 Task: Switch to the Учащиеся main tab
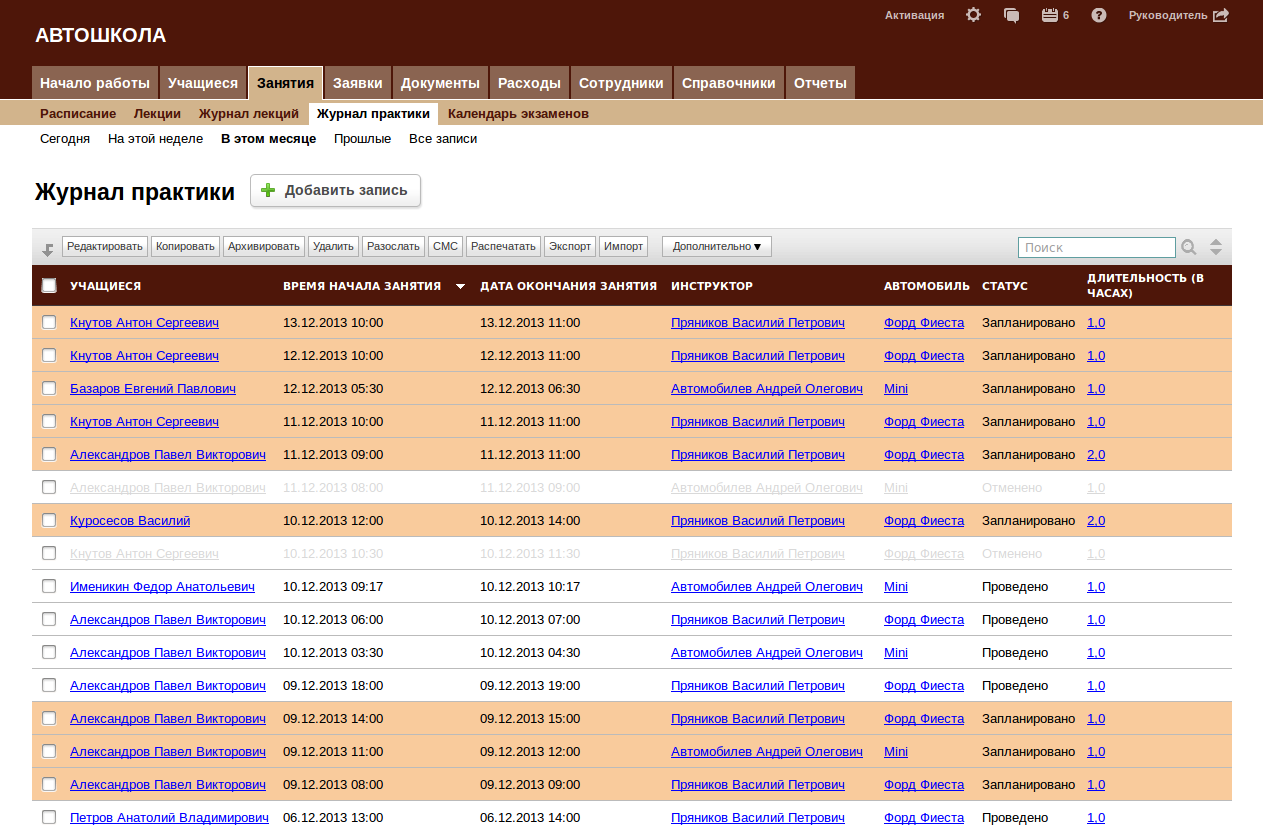click(203, 83)
